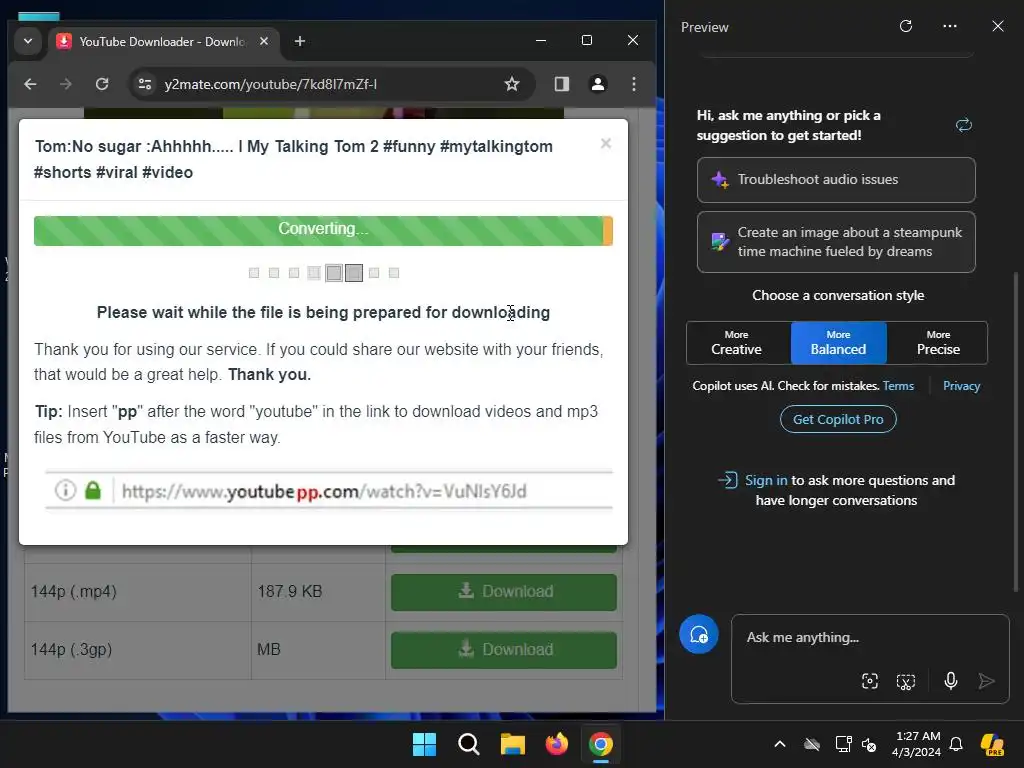Reload the y2mate page

tap(102, 84)
